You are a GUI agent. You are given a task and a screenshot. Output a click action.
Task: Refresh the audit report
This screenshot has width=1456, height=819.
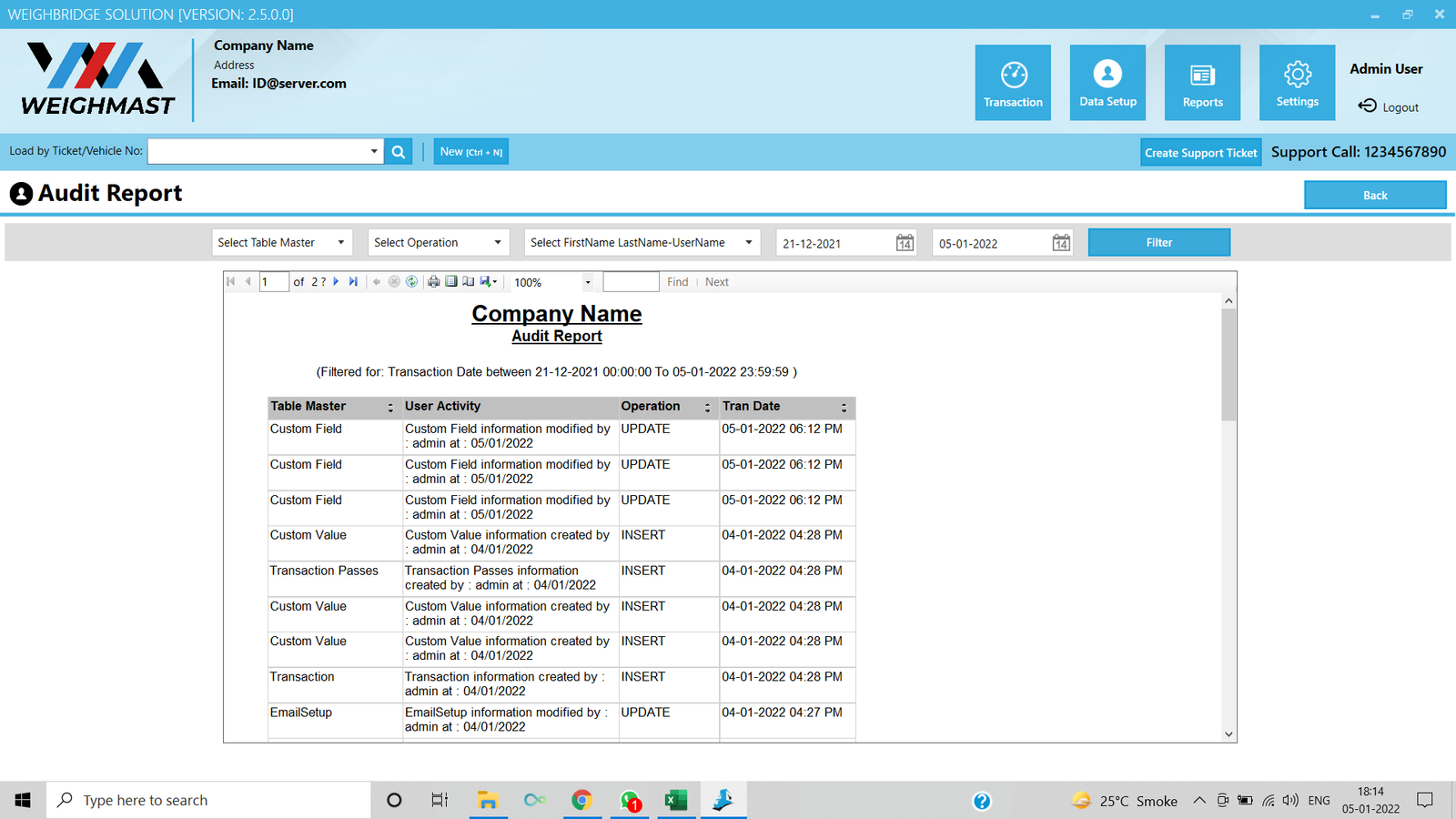[412, 282]
